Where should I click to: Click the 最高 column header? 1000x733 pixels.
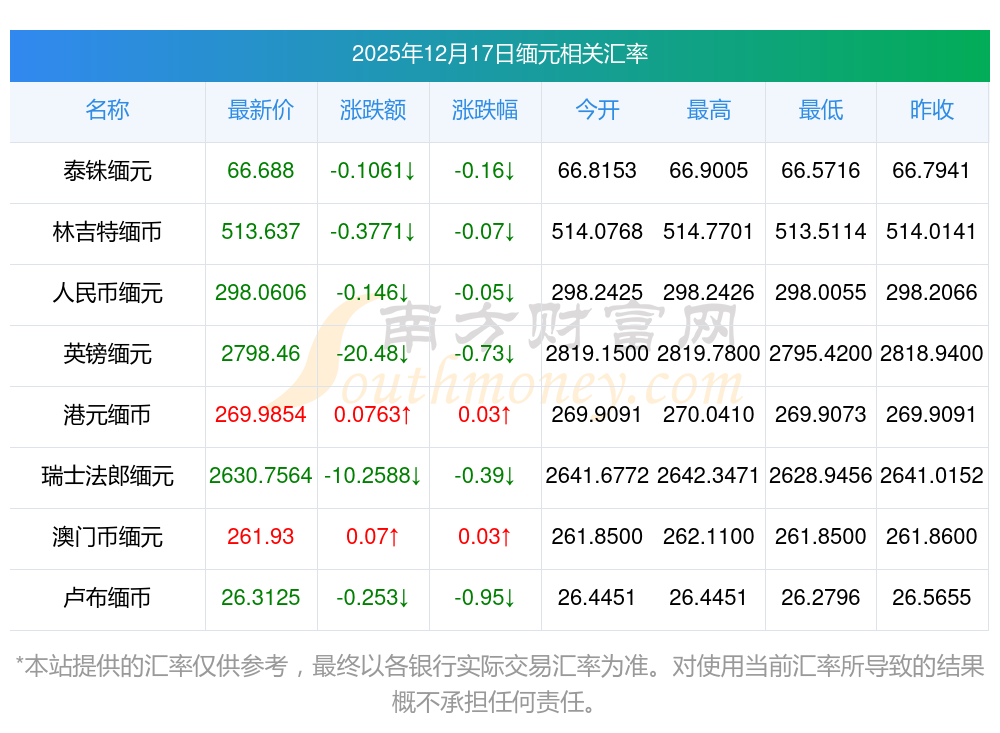[x=709, y=110]
